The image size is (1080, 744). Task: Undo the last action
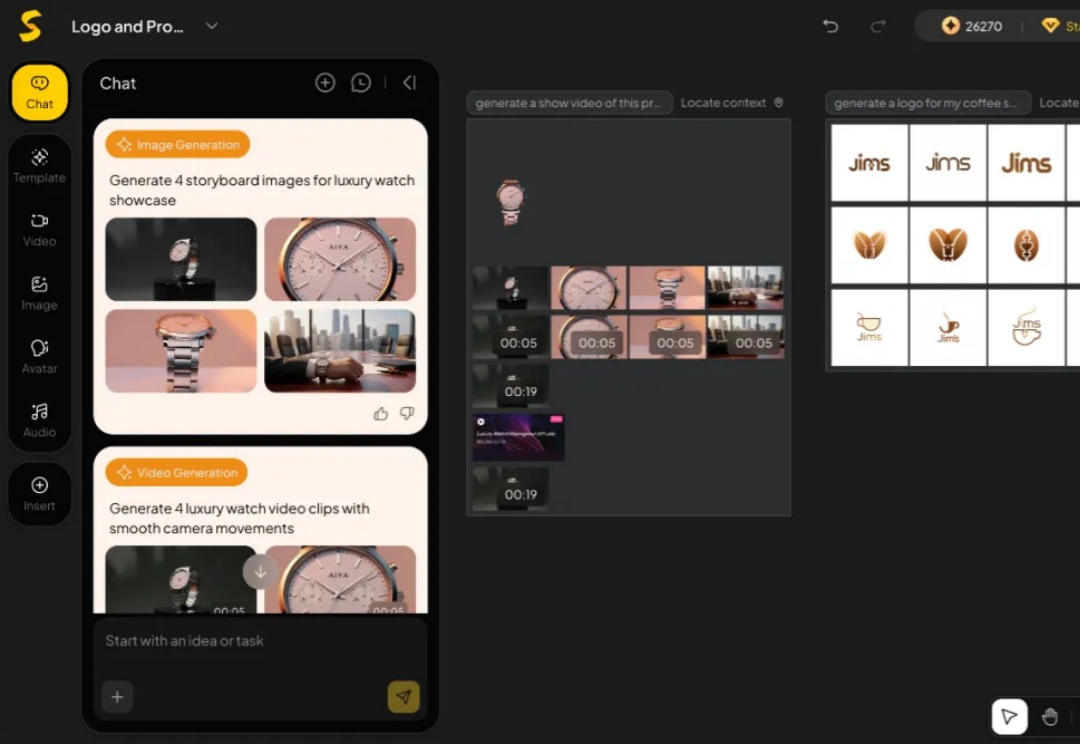point(830,26)
